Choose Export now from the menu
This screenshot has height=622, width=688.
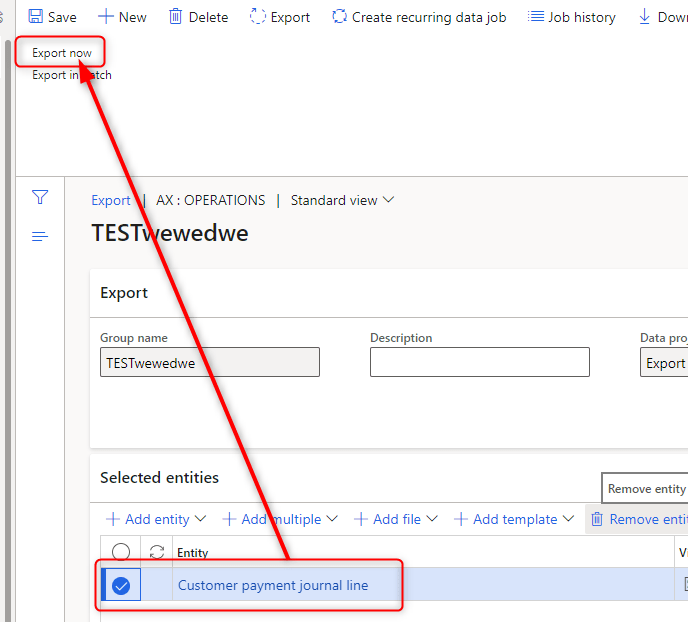tap(62, 53)
